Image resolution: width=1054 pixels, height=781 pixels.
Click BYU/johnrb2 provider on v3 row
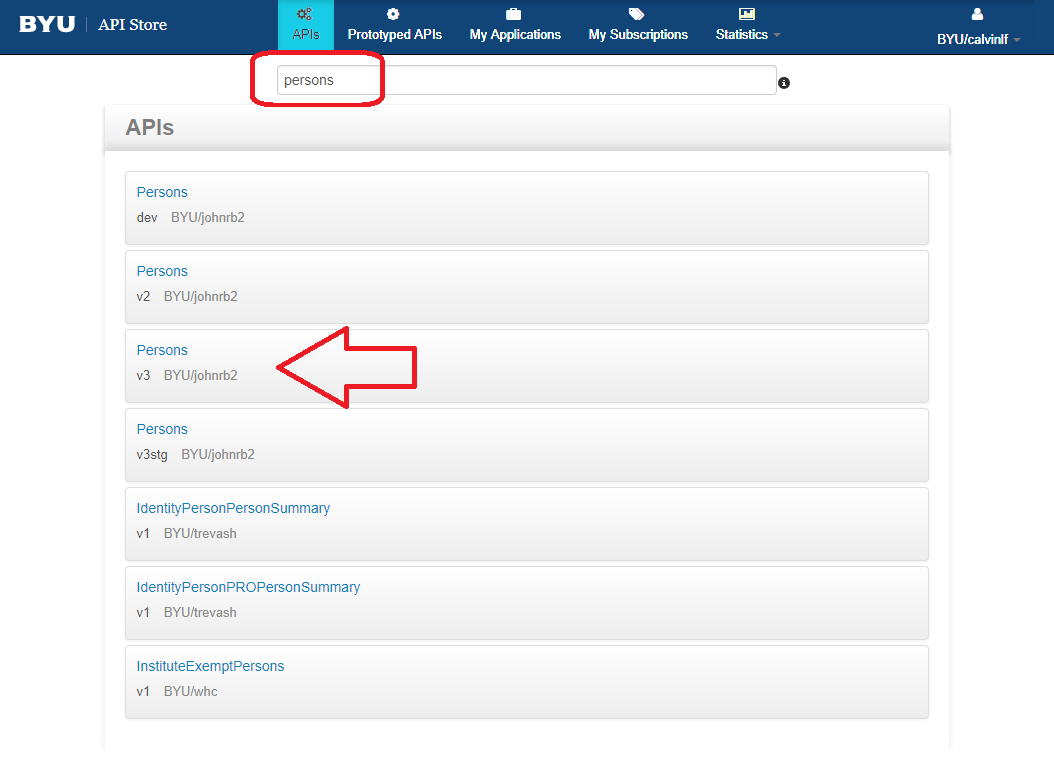coord(200,375)
